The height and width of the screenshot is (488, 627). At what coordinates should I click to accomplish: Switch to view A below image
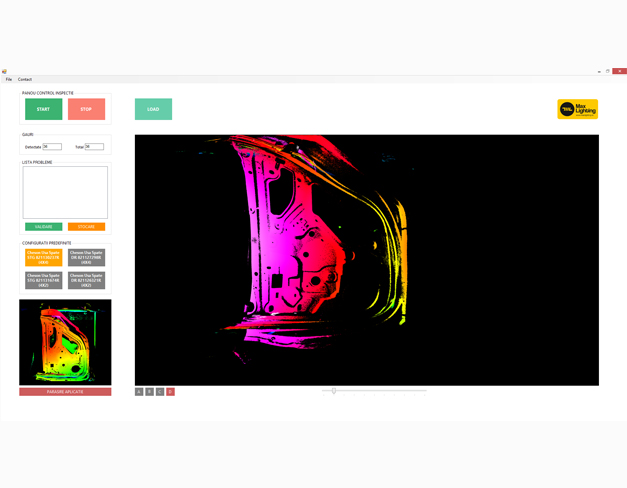pyautogui.click(x=139, y=392)
